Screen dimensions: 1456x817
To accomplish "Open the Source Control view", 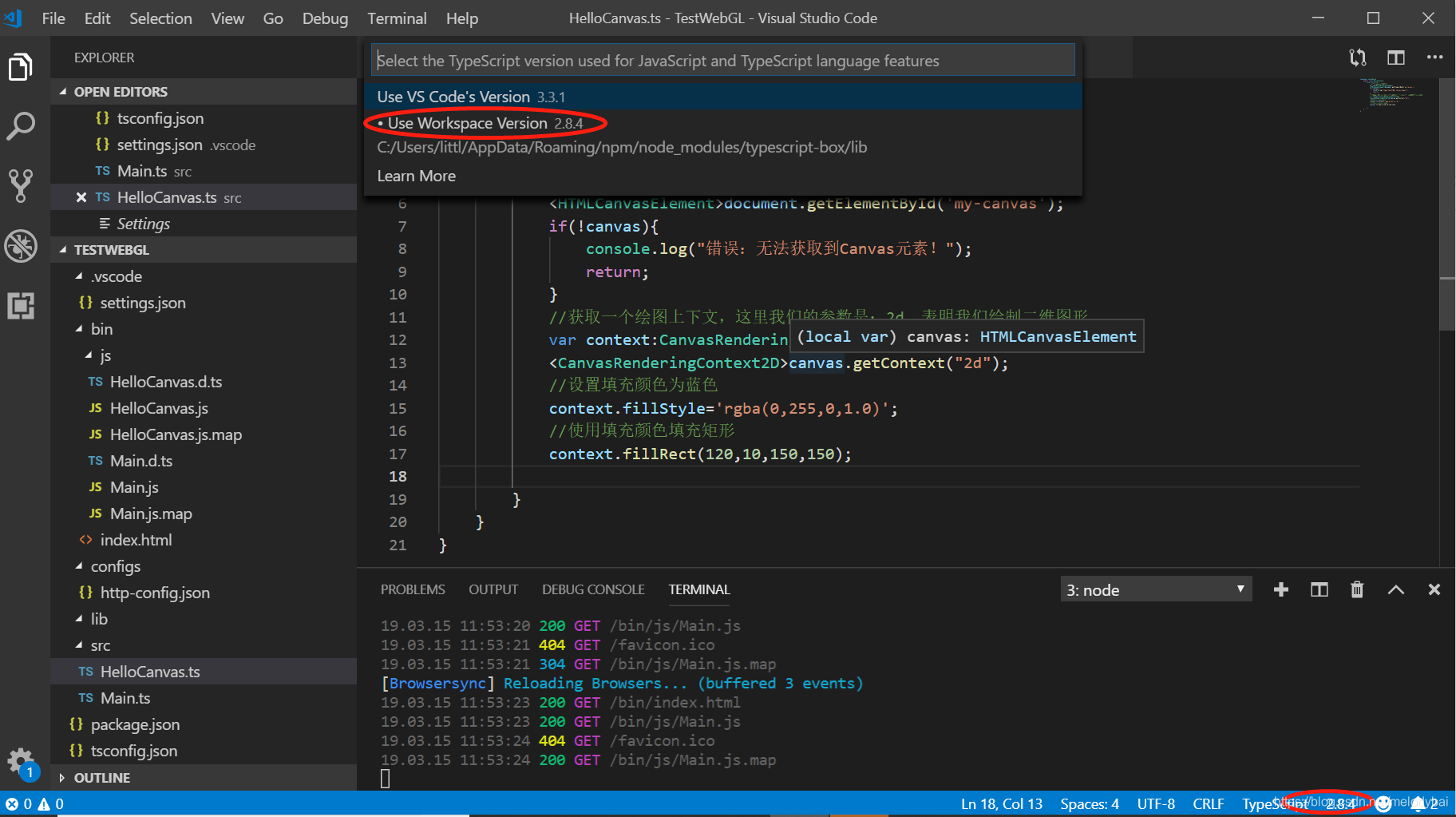I will (21, 185).
